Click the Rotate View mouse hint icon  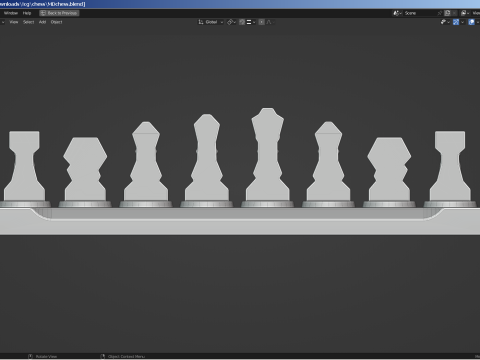30,356
